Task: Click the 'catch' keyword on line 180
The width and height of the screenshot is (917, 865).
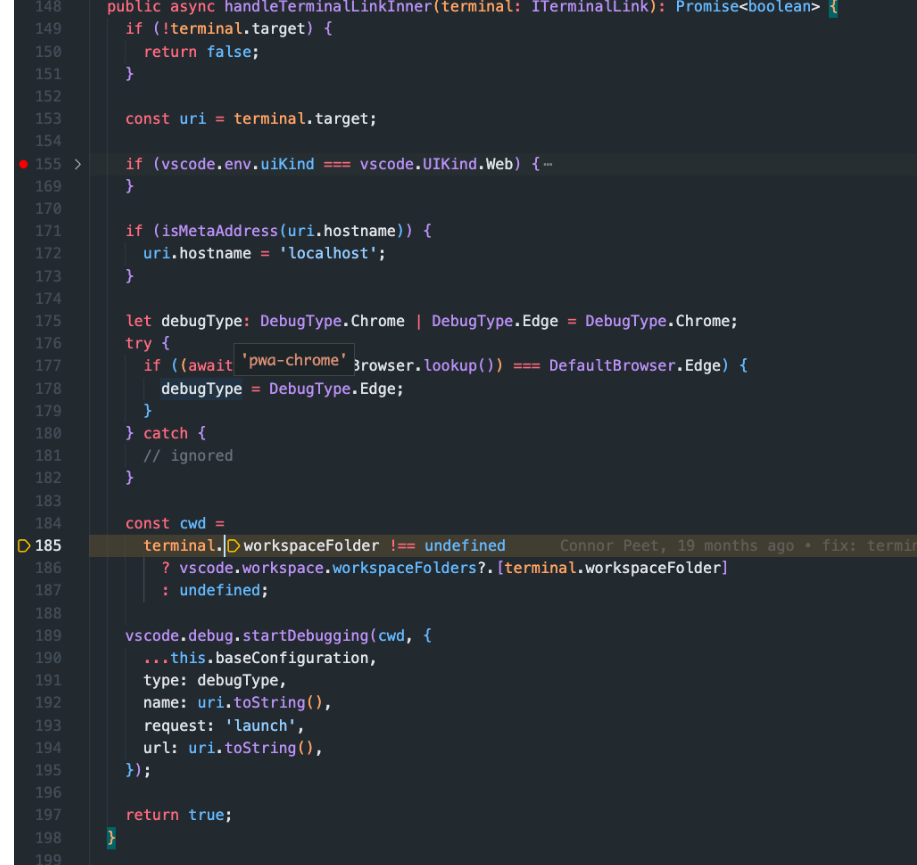Action: (166, 433)
